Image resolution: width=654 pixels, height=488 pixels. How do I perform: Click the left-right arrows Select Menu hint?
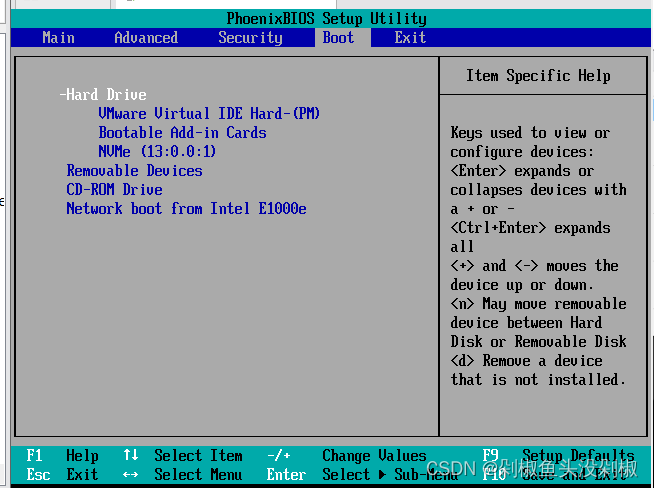coord(183,475)
